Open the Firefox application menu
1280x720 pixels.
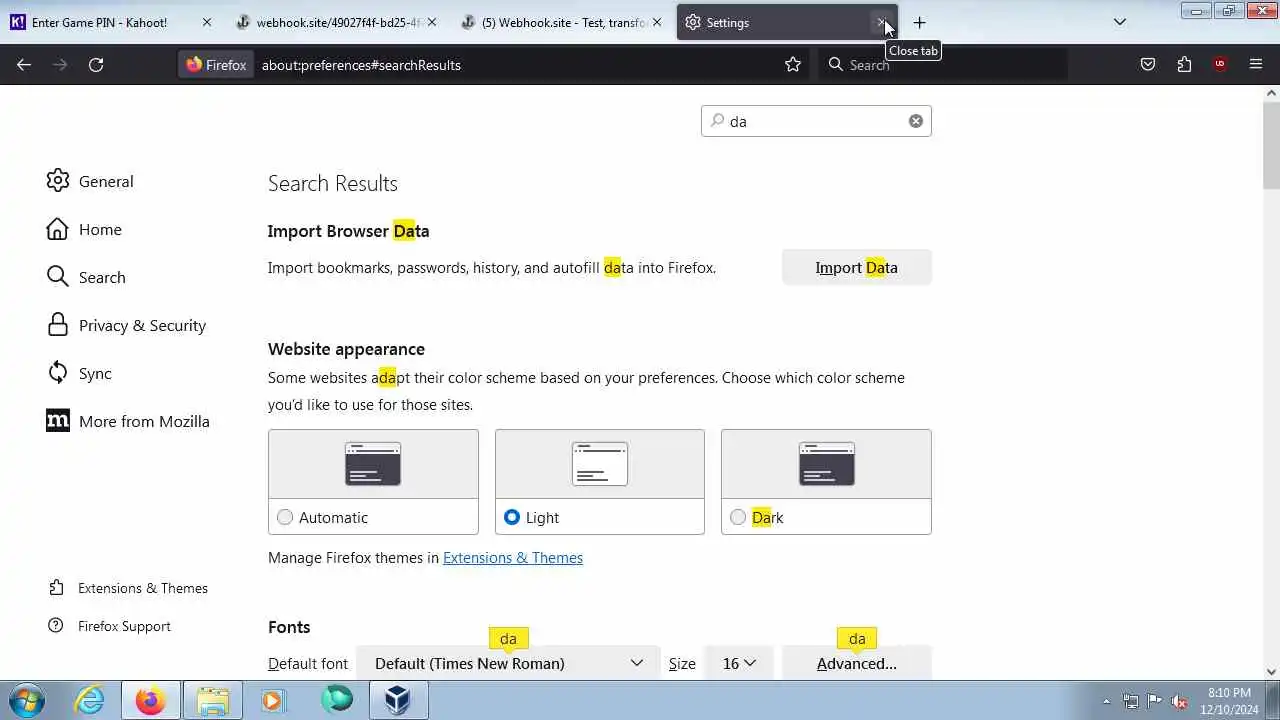tap(1256, 65)
